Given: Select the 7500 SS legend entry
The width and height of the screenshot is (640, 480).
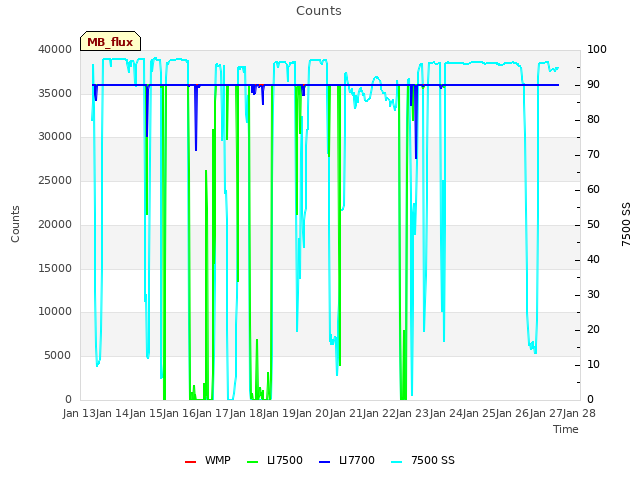Looking at the screenshot, I should point(422,460).
